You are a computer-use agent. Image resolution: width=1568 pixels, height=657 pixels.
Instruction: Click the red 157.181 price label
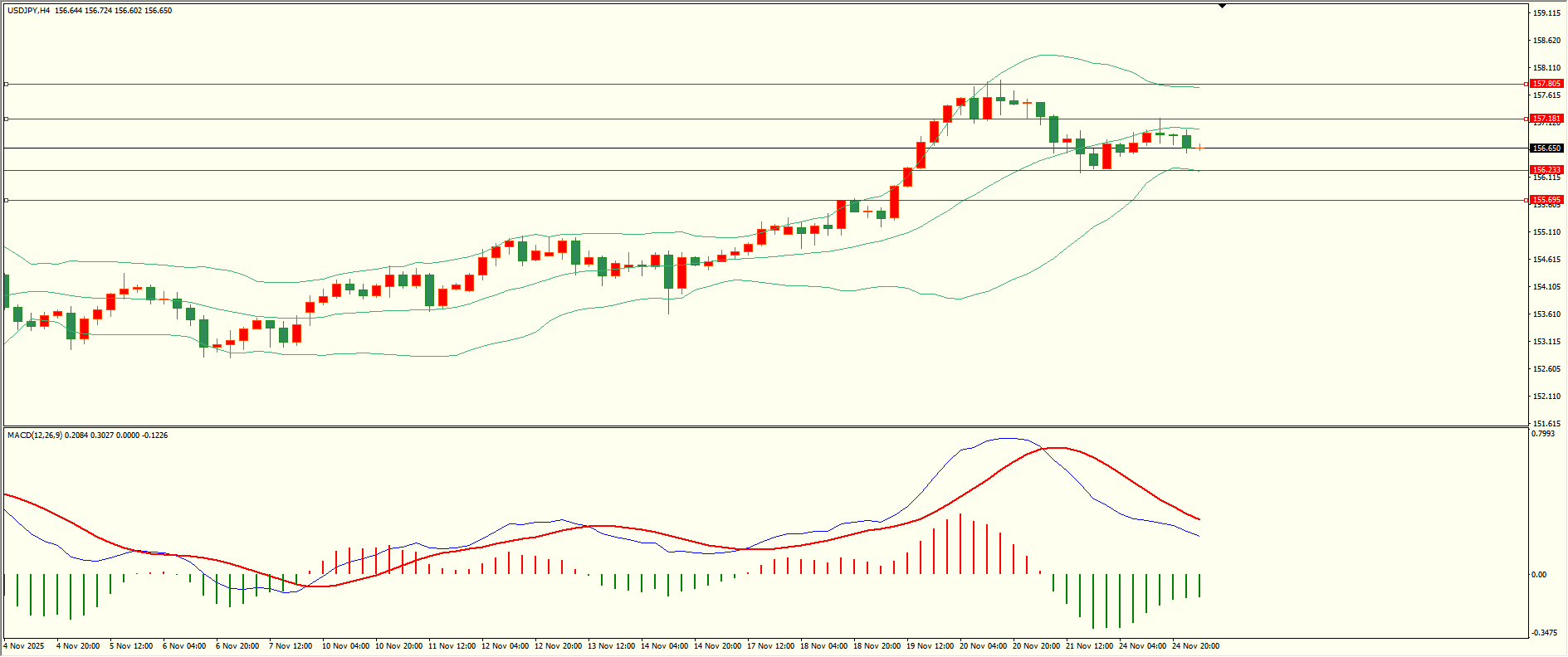pyautogui.click(x=1546, y=119)
